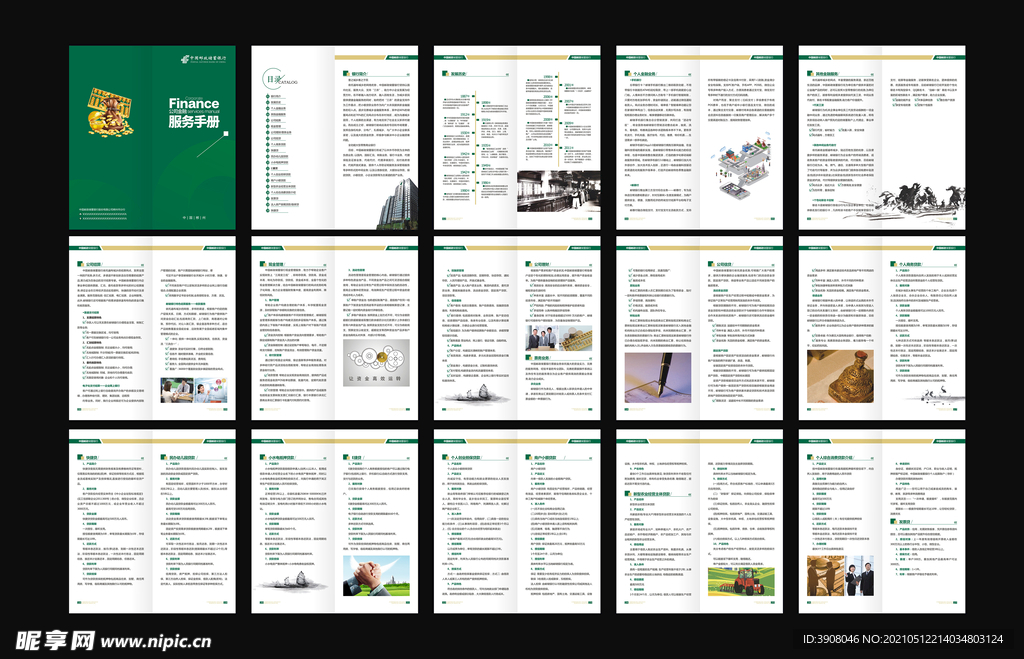This screenshot has width=1024, height=659.
Task: Select the gears image captioned 让资金高效运转
Action: (376, 362)
